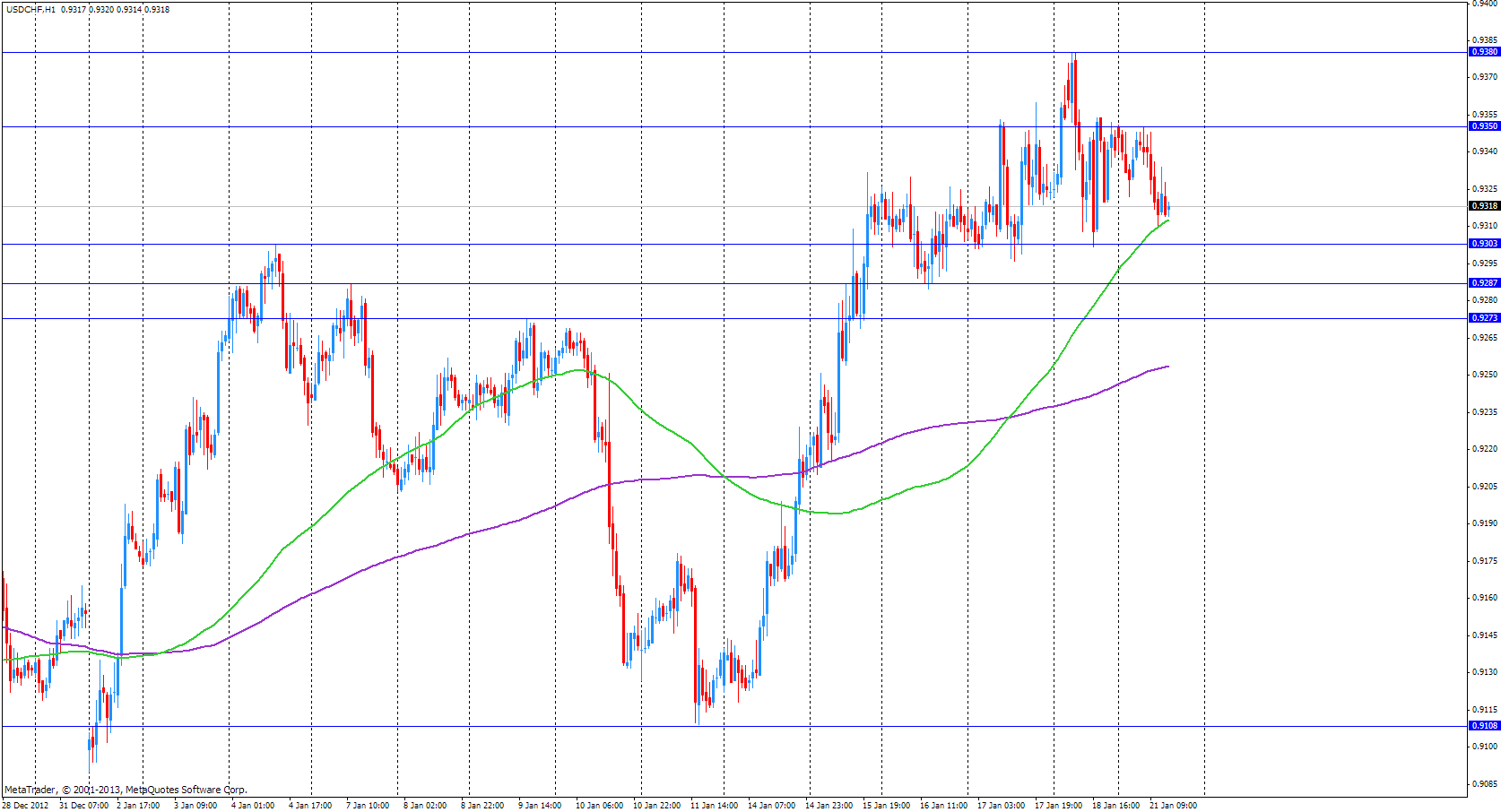
Task: Click the 15 Jan 19:00 time label
Action: click(x=886, y=806)
